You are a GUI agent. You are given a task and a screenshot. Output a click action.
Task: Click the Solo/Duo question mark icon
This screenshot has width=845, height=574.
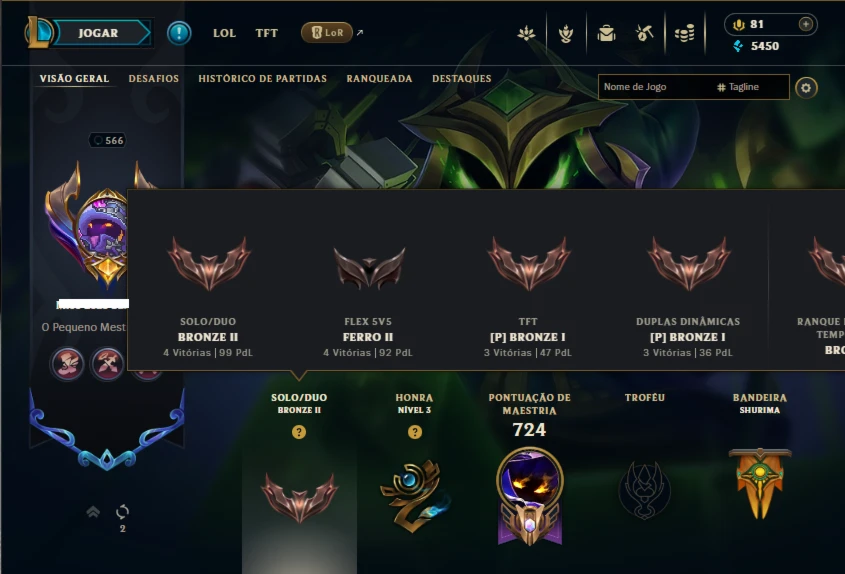tap(299, 432)
